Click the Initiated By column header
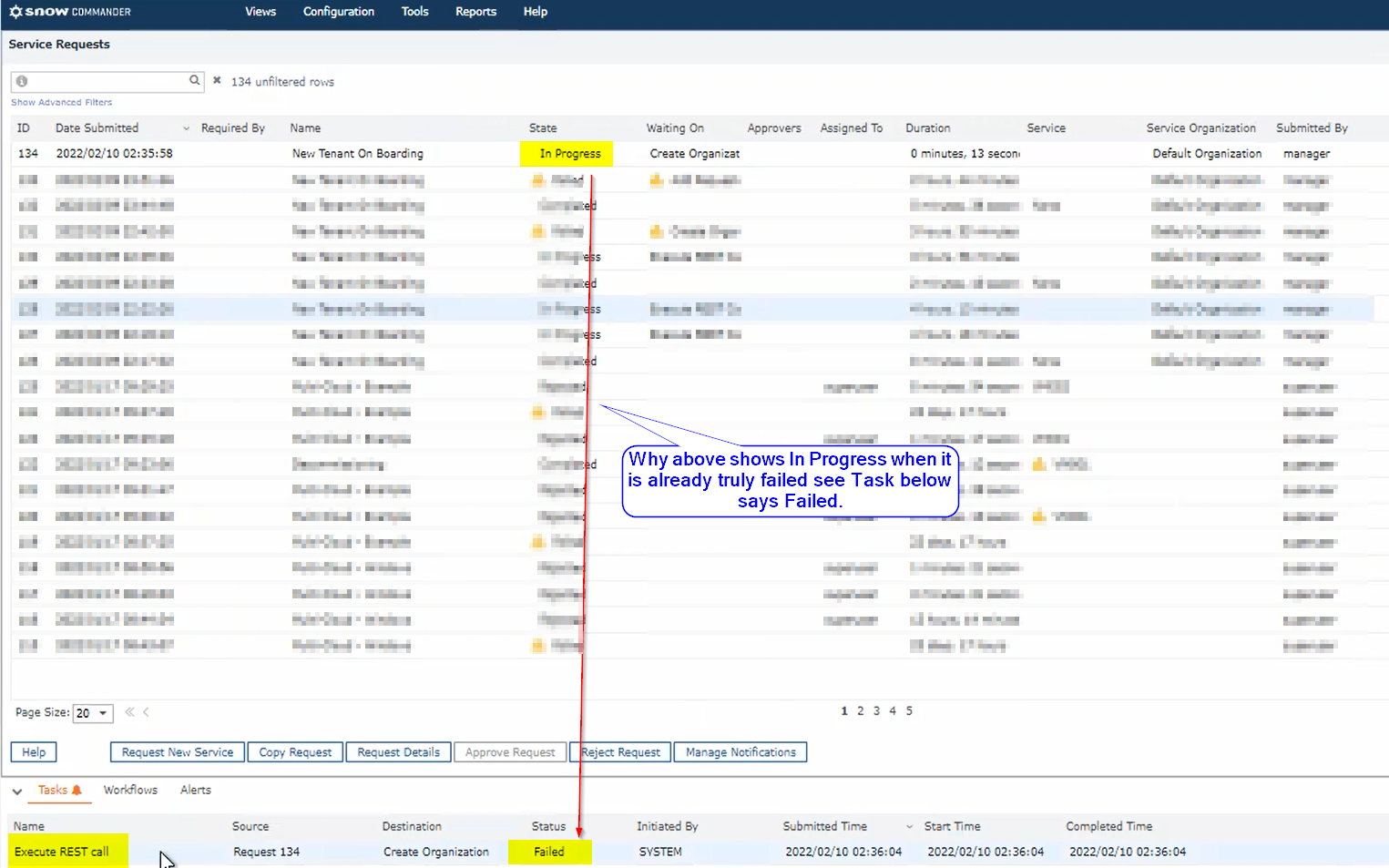The height and width of the screenshot is (868, 1389). [x=668, y=827]
